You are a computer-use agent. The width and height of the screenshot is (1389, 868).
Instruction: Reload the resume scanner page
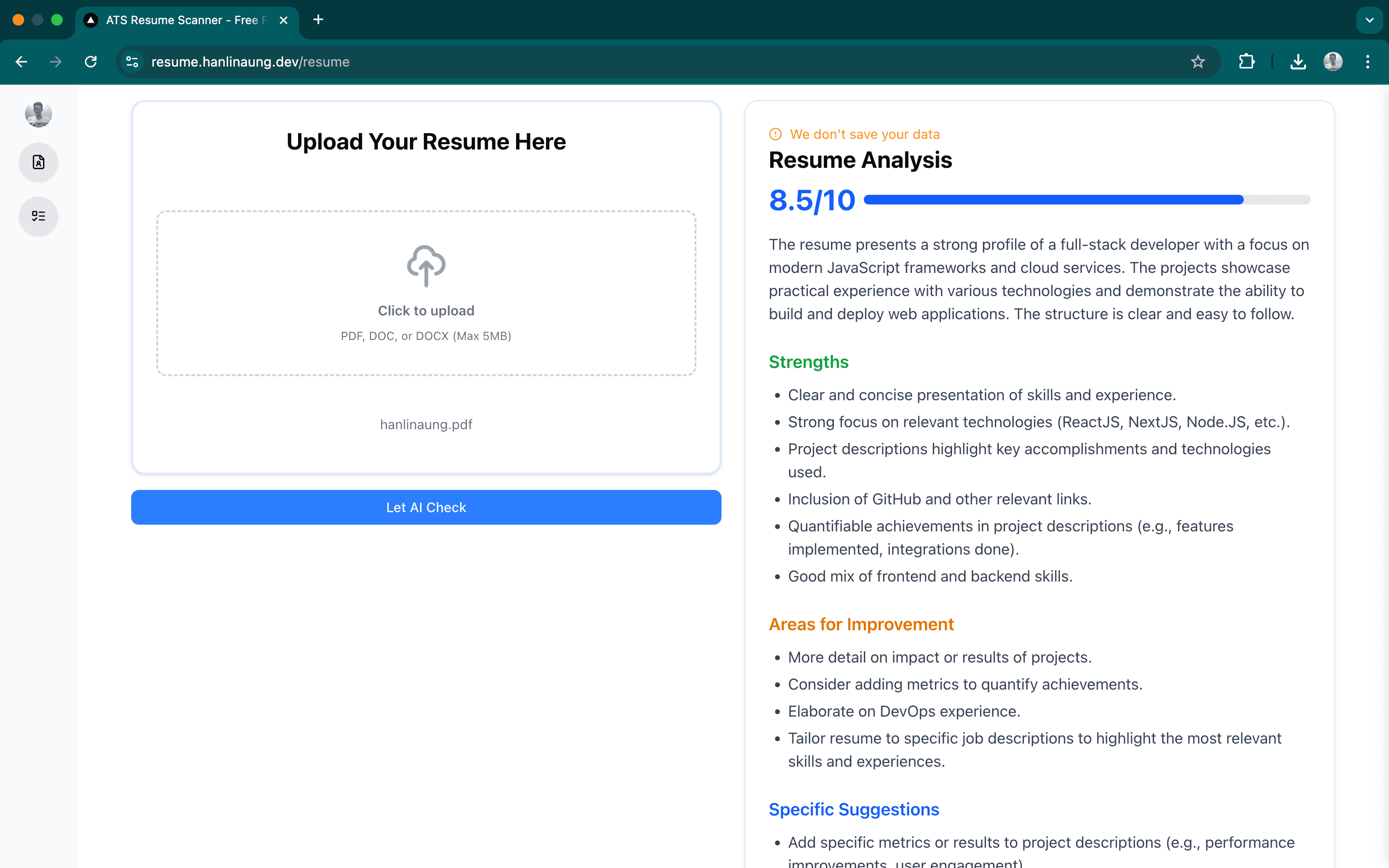point(91,61)
